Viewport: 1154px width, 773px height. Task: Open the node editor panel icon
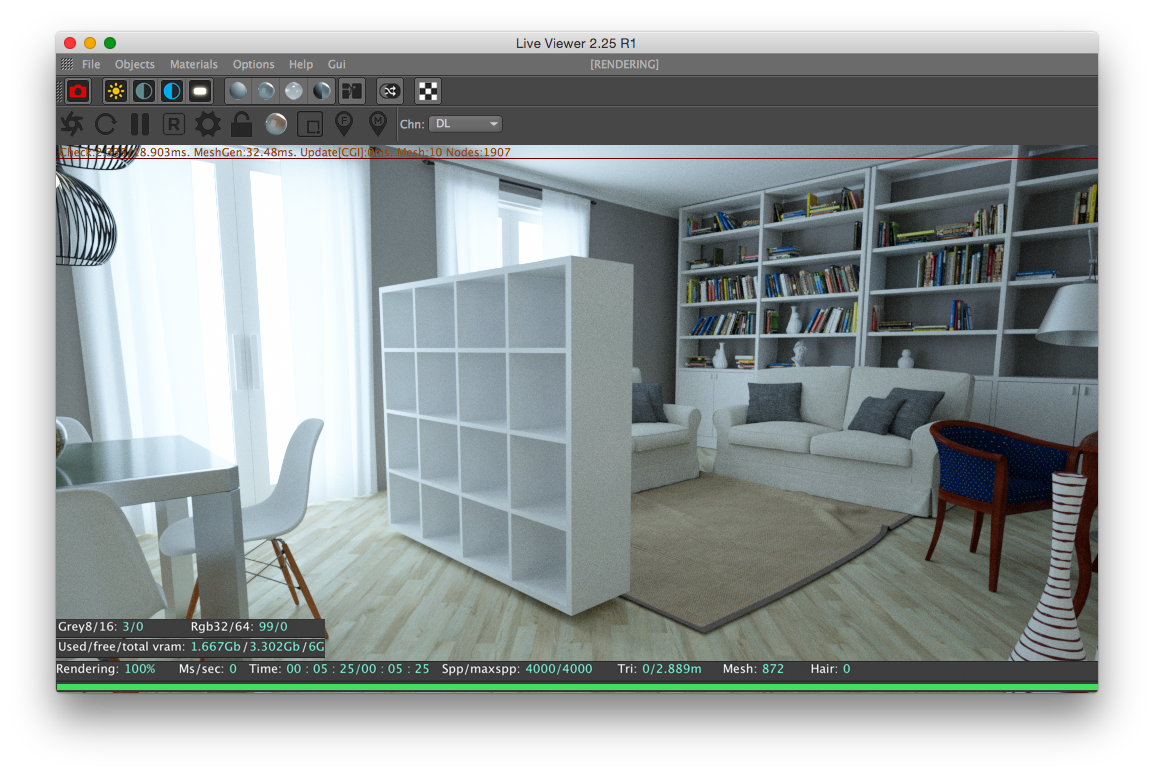352,91
